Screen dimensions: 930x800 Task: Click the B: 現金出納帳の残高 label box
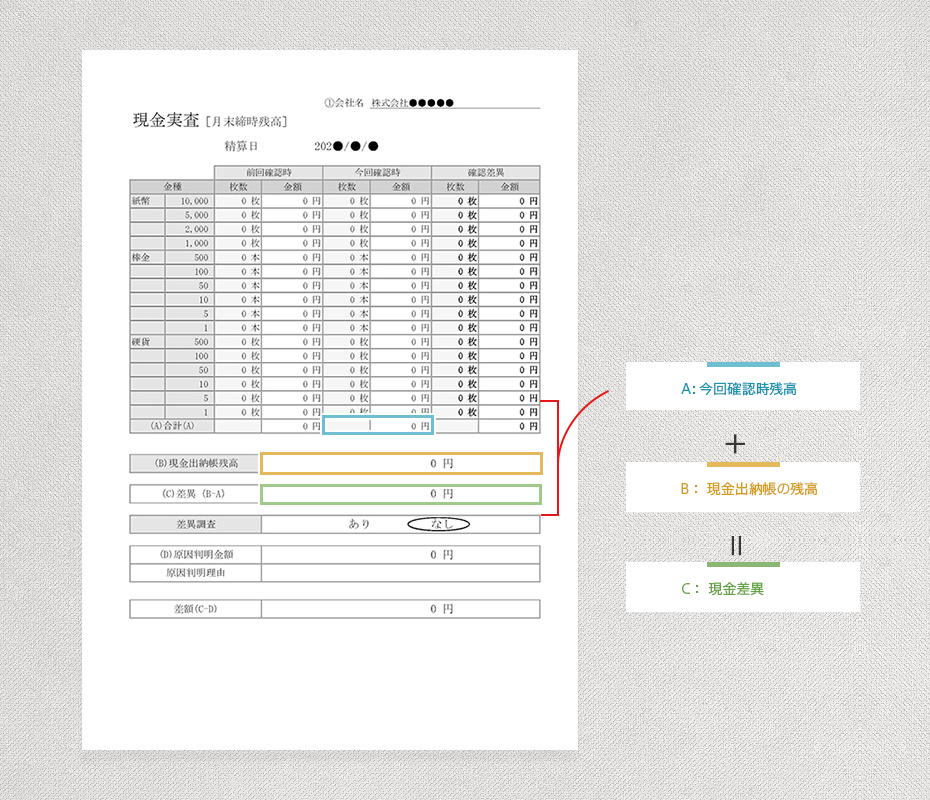pyautogui.click(x=743, y=487)
